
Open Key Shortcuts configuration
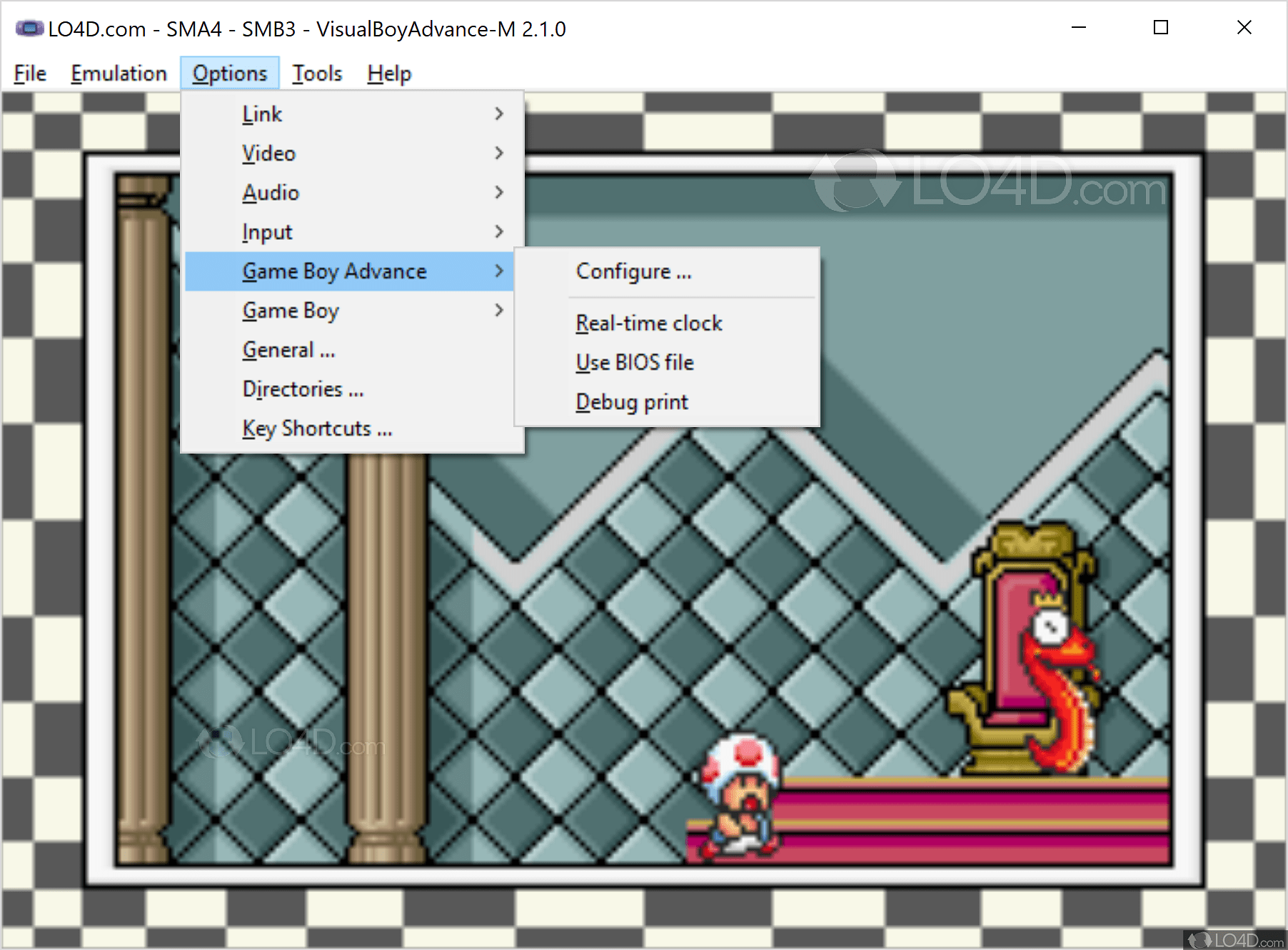pyautogui.click(x=350, y=429)
